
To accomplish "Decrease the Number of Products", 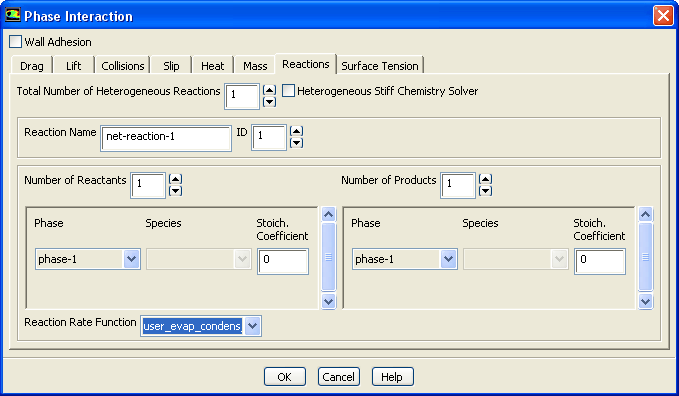I will point(485,191).
